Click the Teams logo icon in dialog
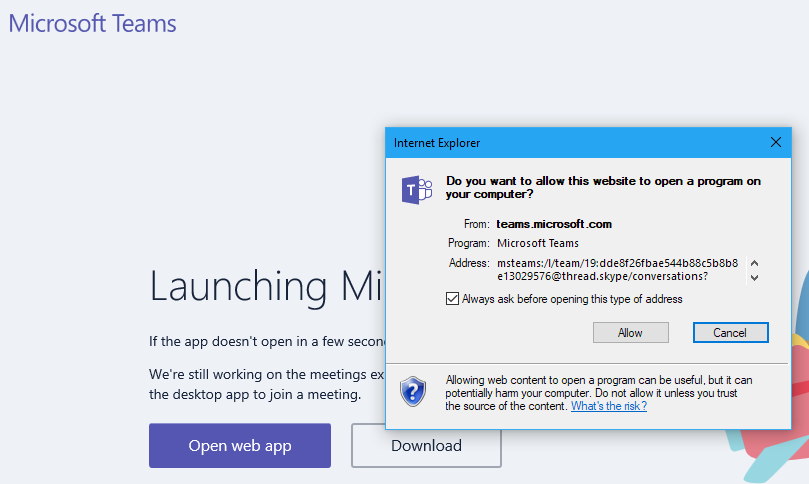 click(x=416, y=190)
